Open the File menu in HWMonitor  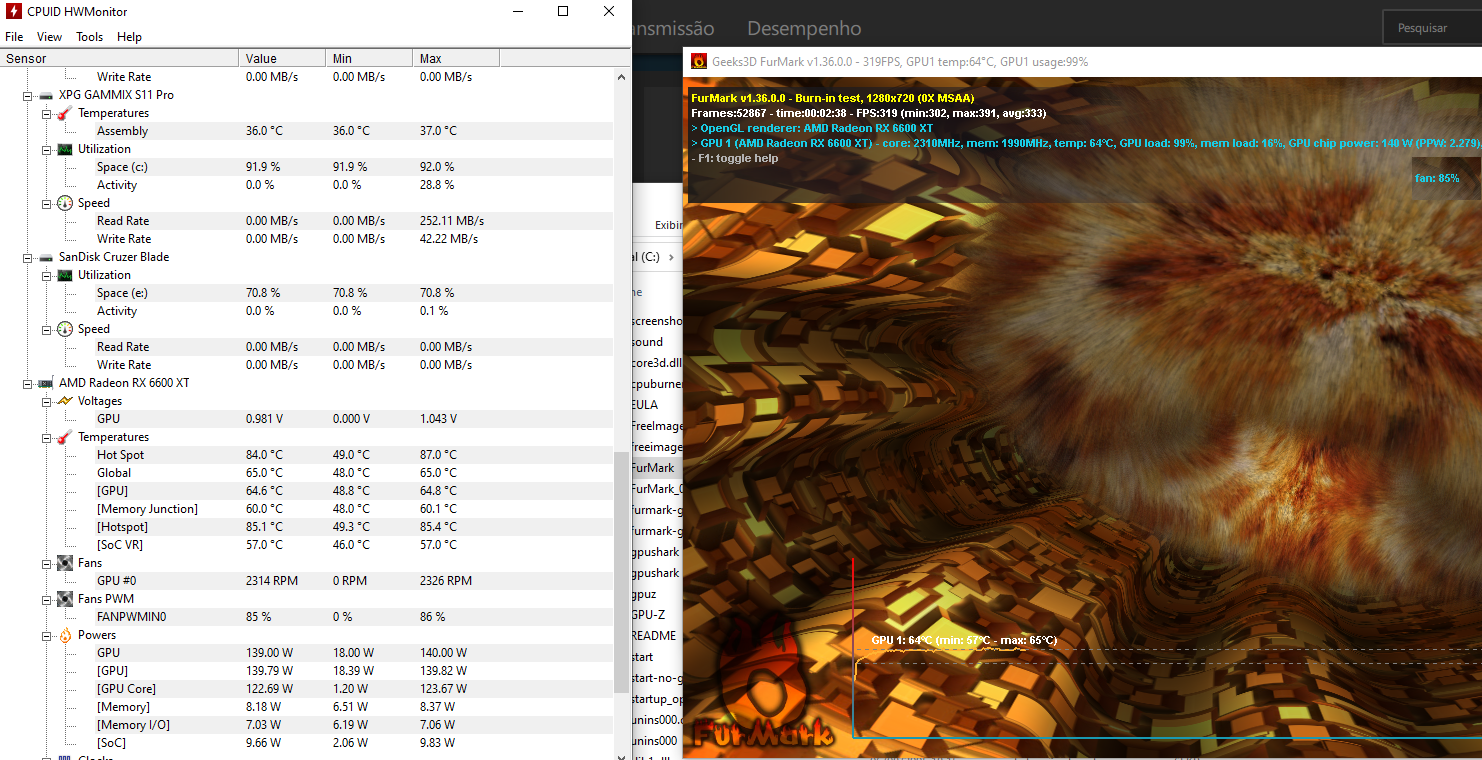click(14, 37)
